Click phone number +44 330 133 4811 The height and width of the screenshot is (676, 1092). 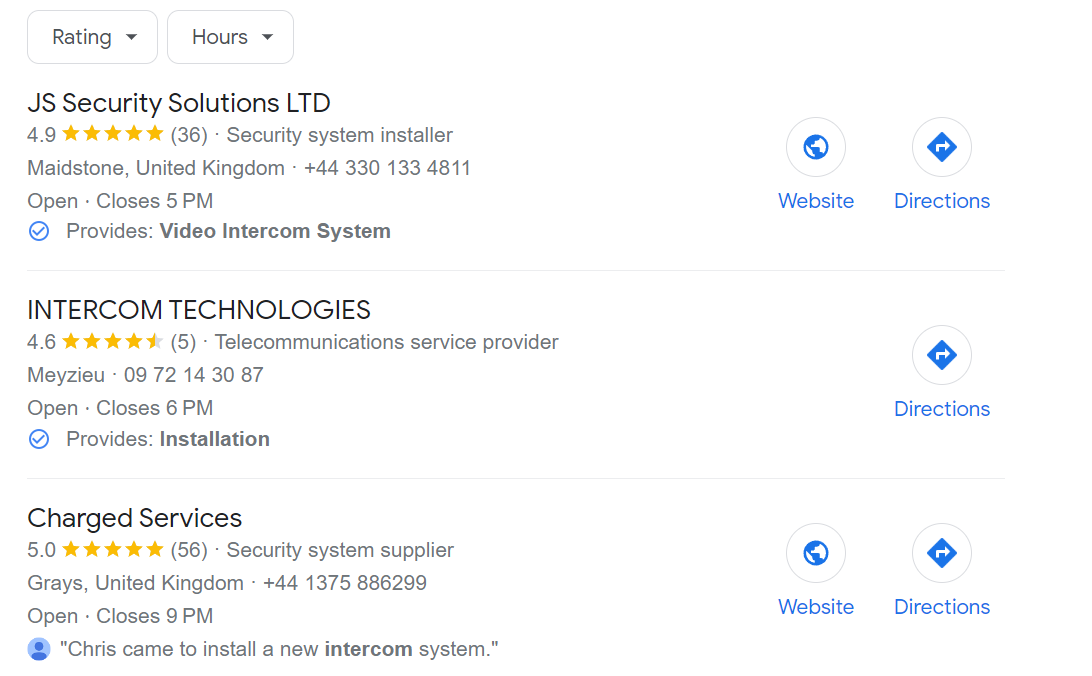click(386, 168)
